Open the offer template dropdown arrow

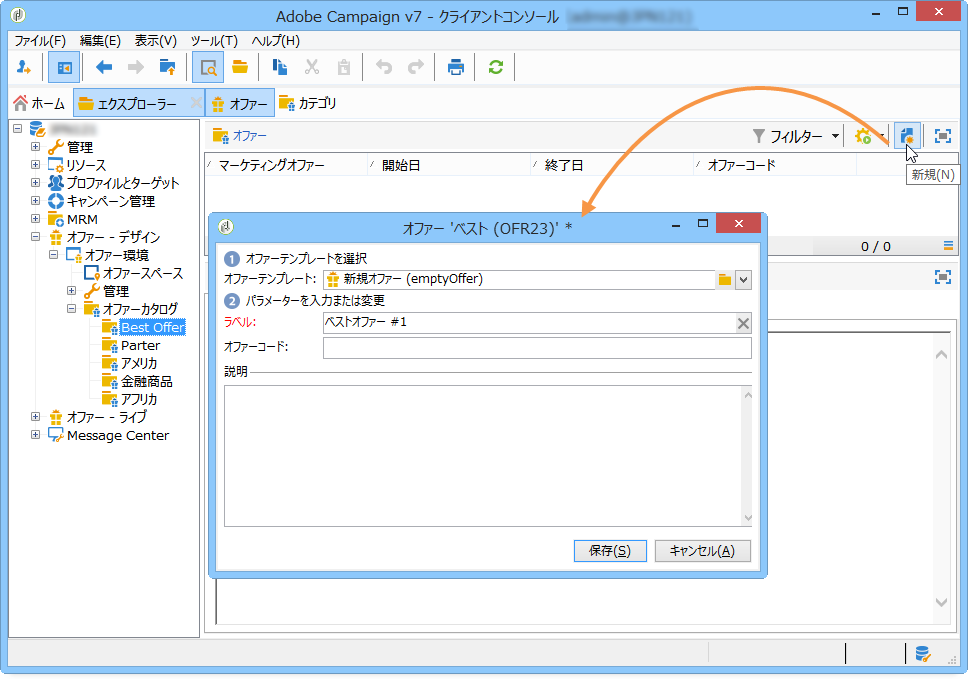click(x=743, y=279)
